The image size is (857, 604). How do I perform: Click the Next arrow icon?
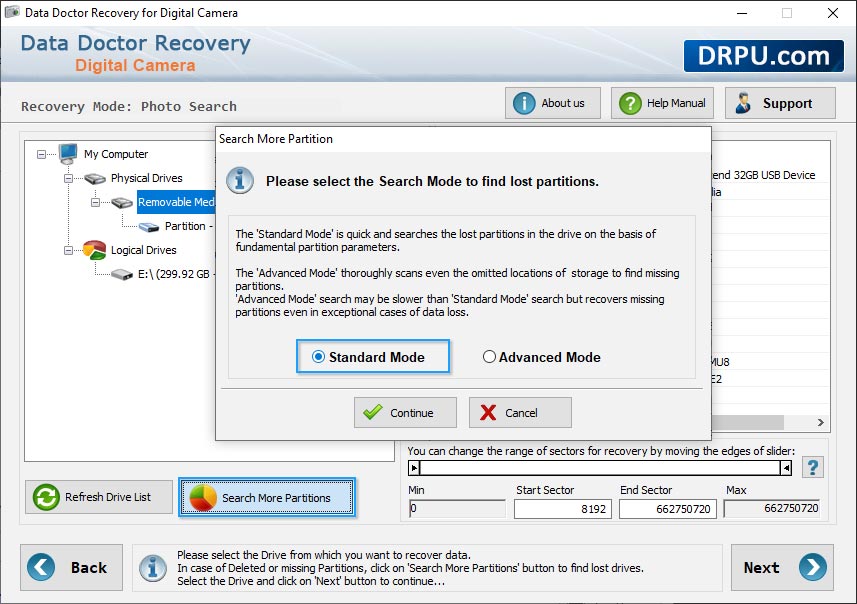point(813,567)
